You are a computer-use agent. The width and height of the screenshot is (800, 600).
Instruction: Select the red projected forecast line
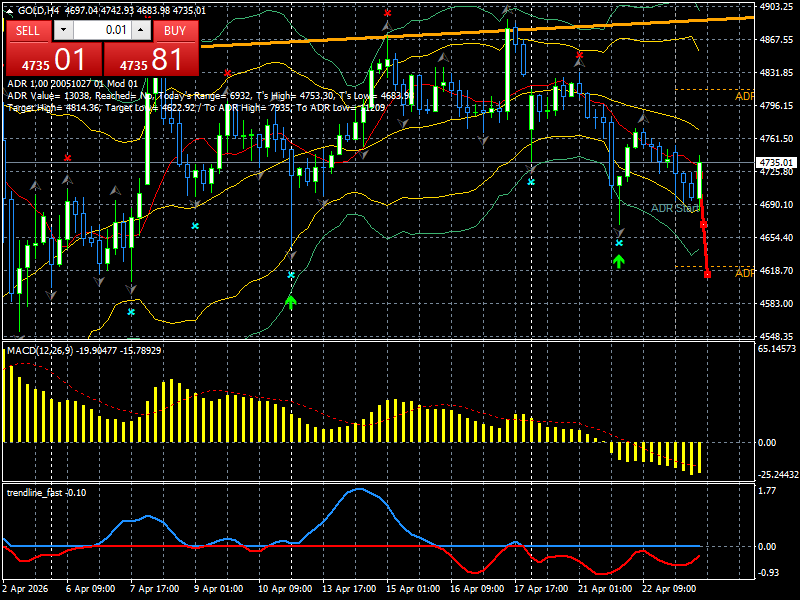(x=704, y=237)
